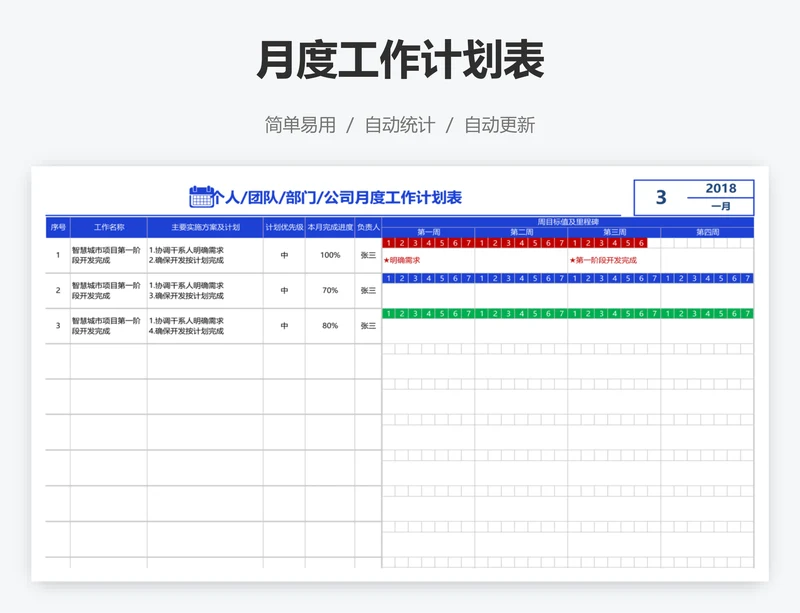Click the 计划优先级 column header

point(284,228)
